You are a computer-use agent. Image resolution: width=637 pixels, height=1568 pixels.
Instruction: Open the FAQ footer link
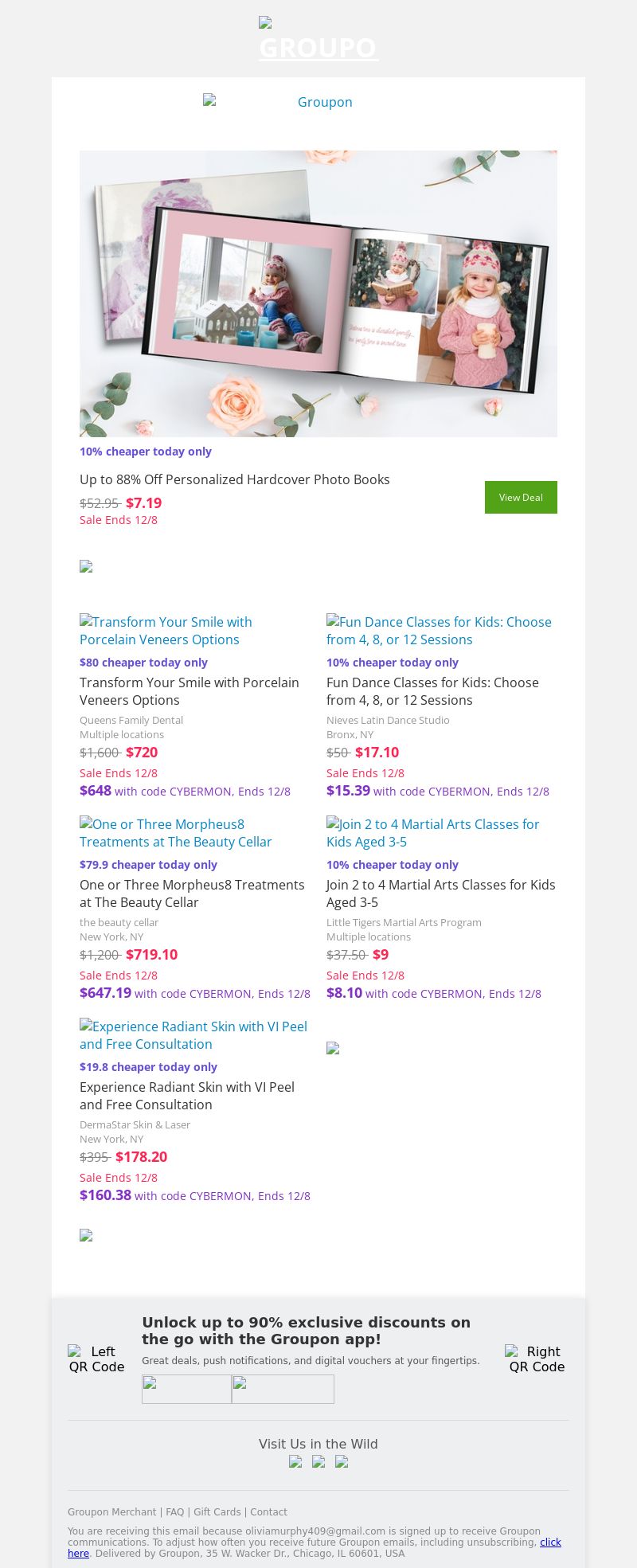point(174,1512)
